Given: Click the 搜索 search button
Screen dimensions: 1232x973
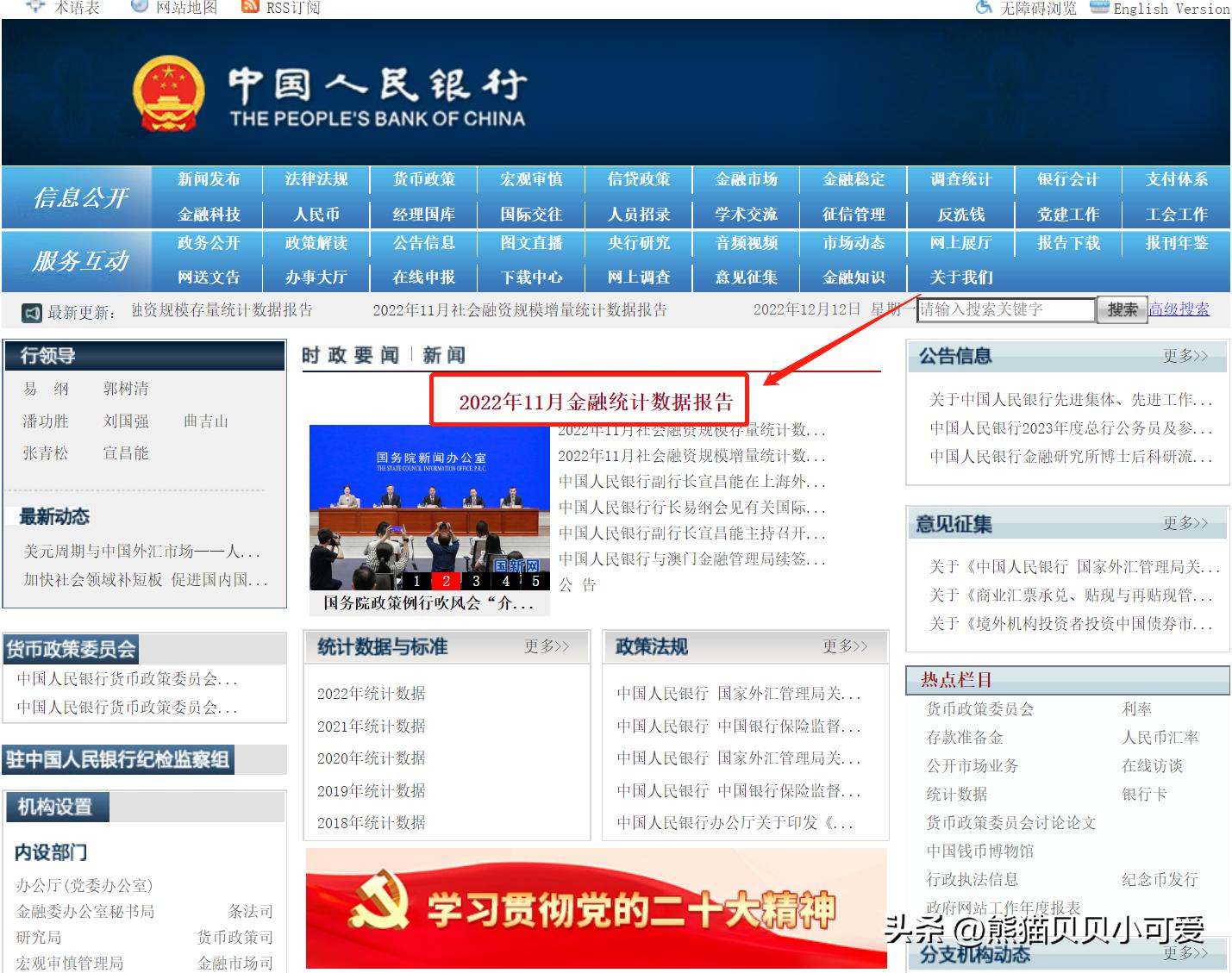Looking at the screenshot, I should 1122,309.
